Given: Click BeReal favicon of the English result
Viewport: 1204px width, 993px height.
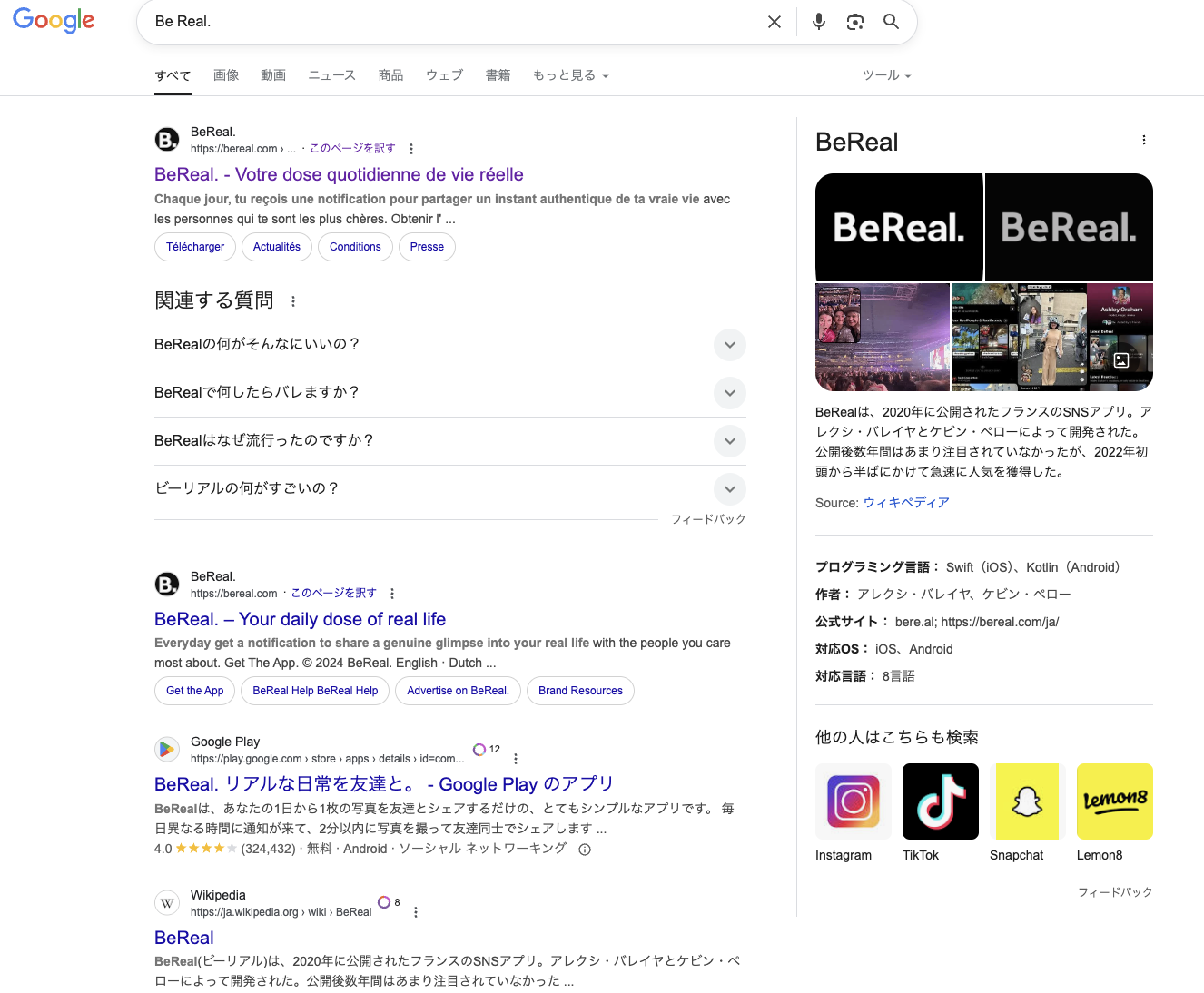Looking at the screenshot, I should (x=167, y=585).
